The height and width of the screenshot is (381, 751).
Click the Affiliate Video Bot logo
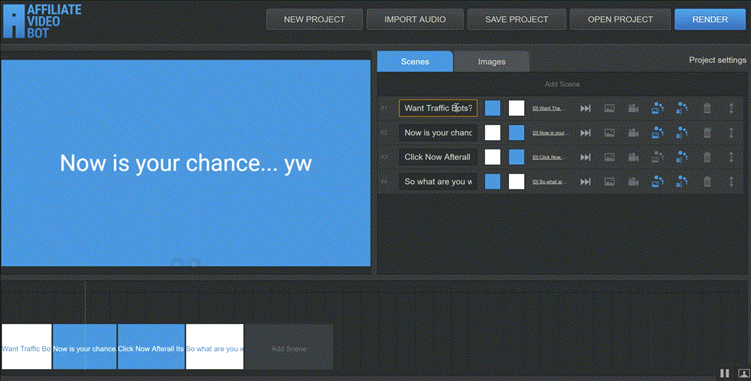pos(42,21)
